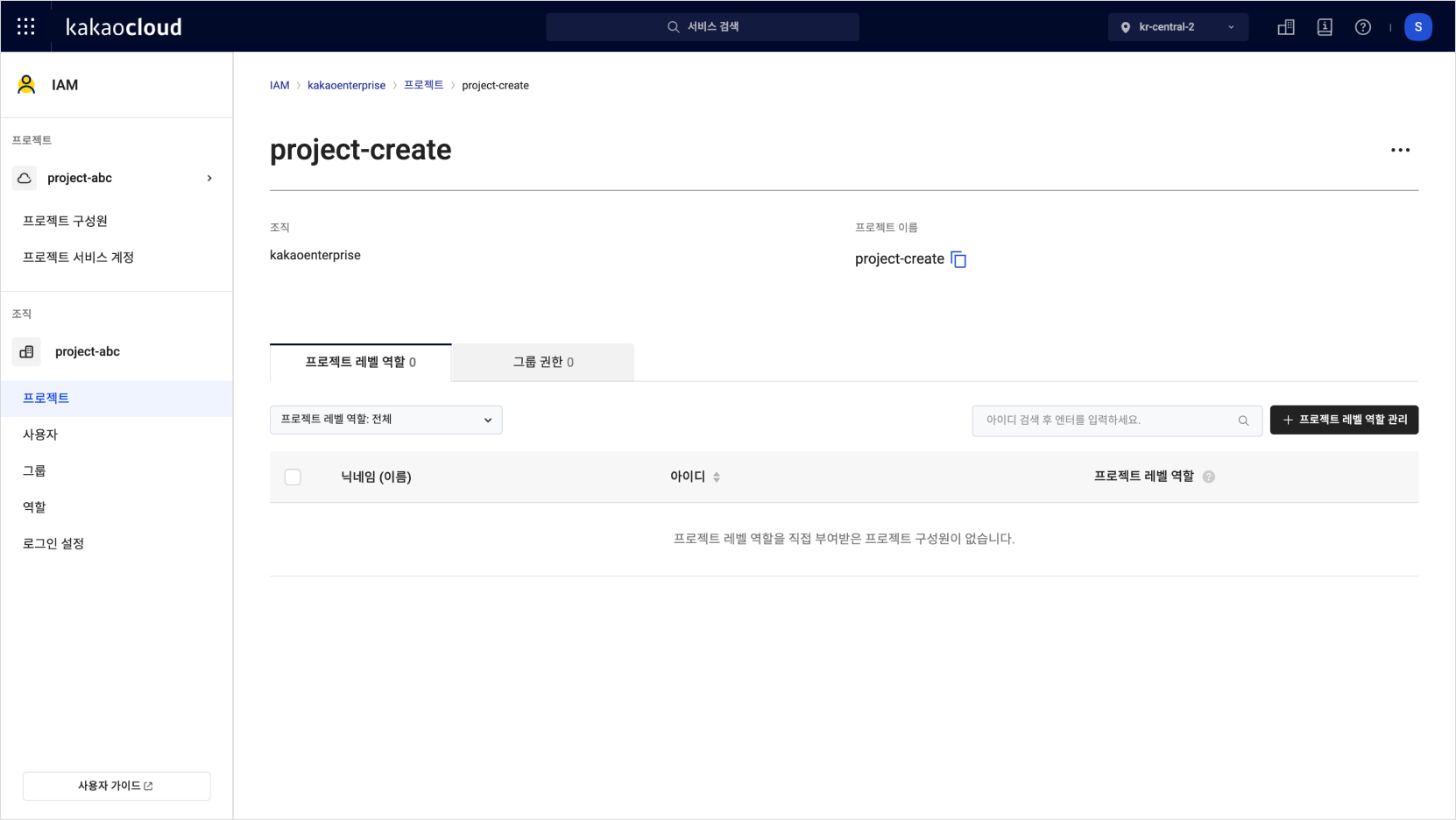Open the app launcher grid icon
Viewport: 1456px width, 820px height.
click(x=26, y=27)
